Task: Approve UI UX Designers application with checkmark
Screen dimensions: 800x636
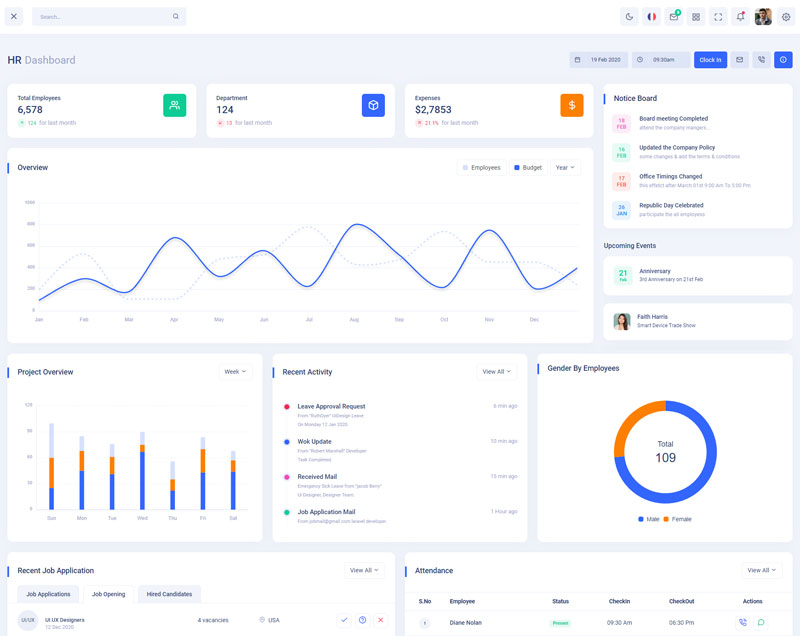Action: [344, 620]
